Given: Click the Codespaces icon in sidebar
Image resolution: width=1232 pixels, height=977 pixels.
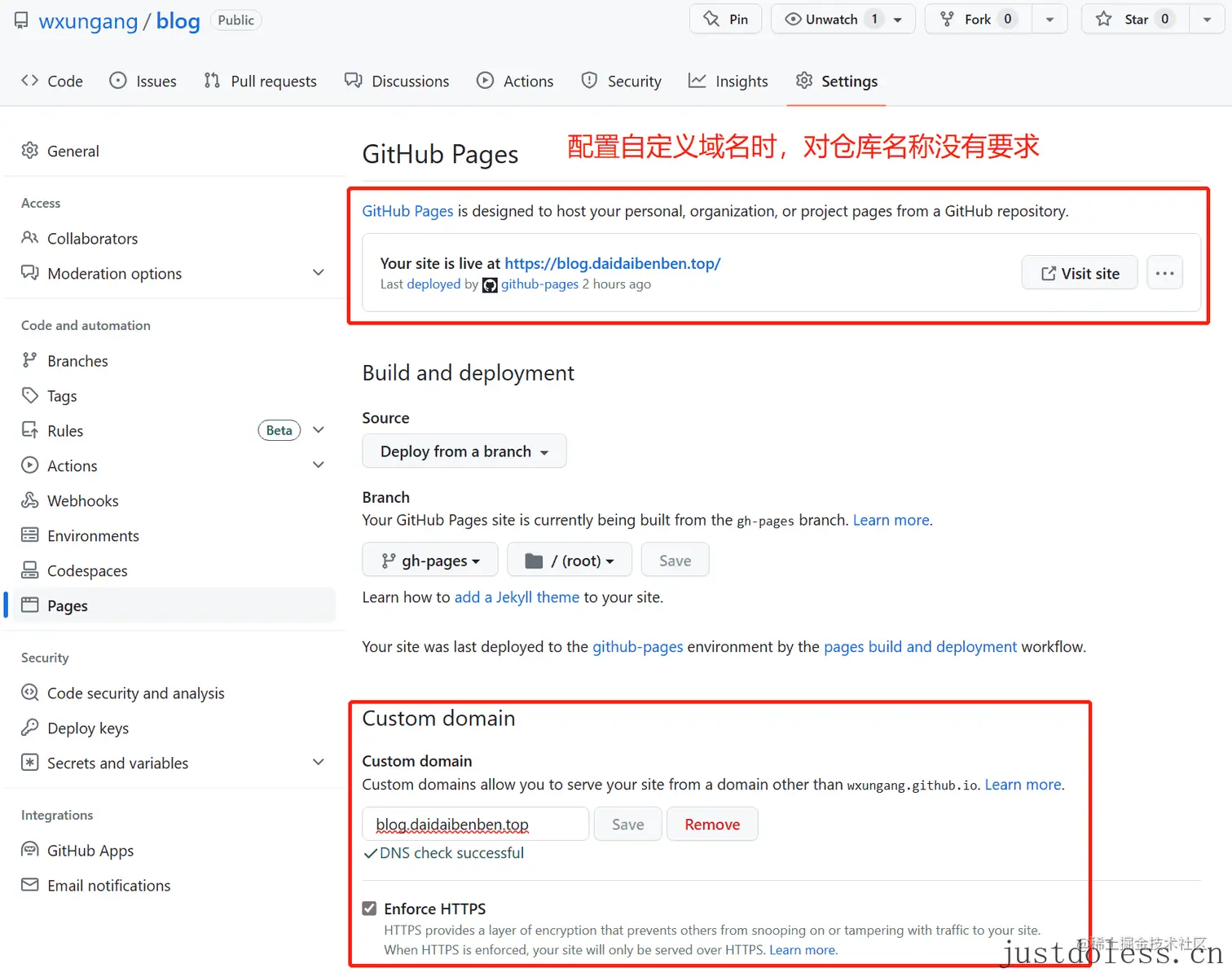Looking at the screenshot, I should coord(30,570).
